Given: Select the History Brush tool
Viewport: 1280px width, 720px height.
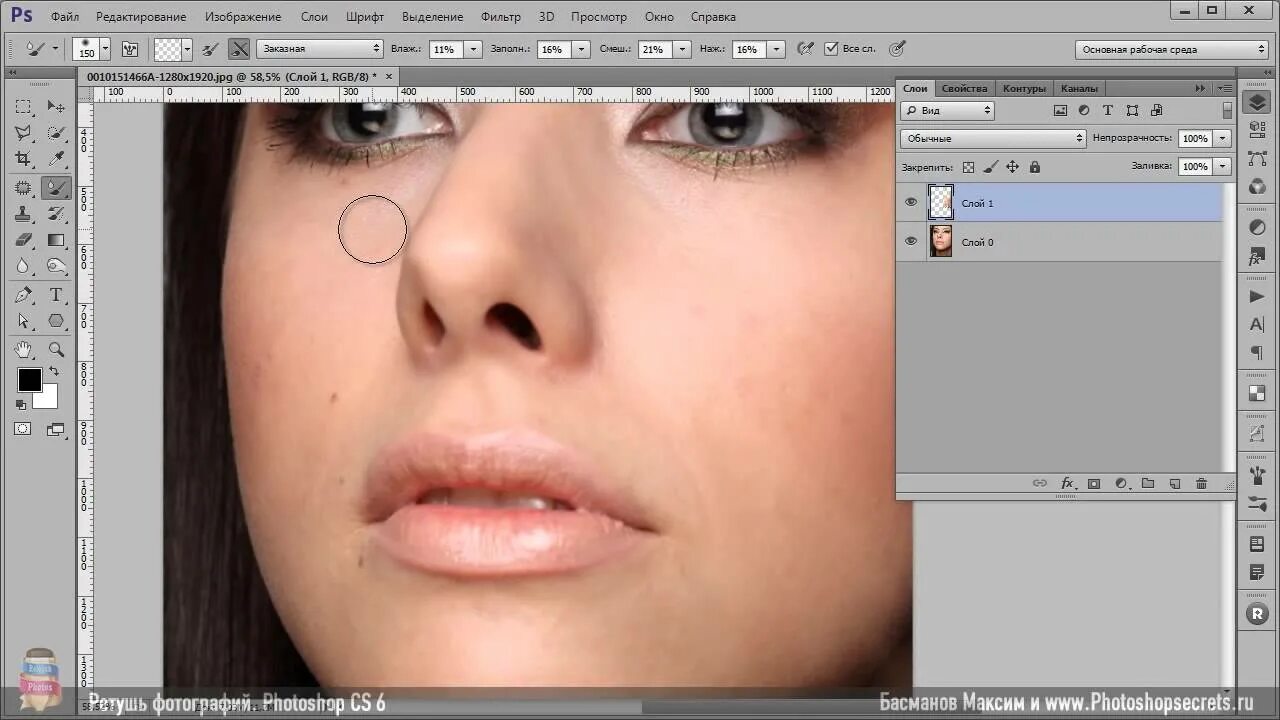Looking at the screenshot, I should (56, 213).
